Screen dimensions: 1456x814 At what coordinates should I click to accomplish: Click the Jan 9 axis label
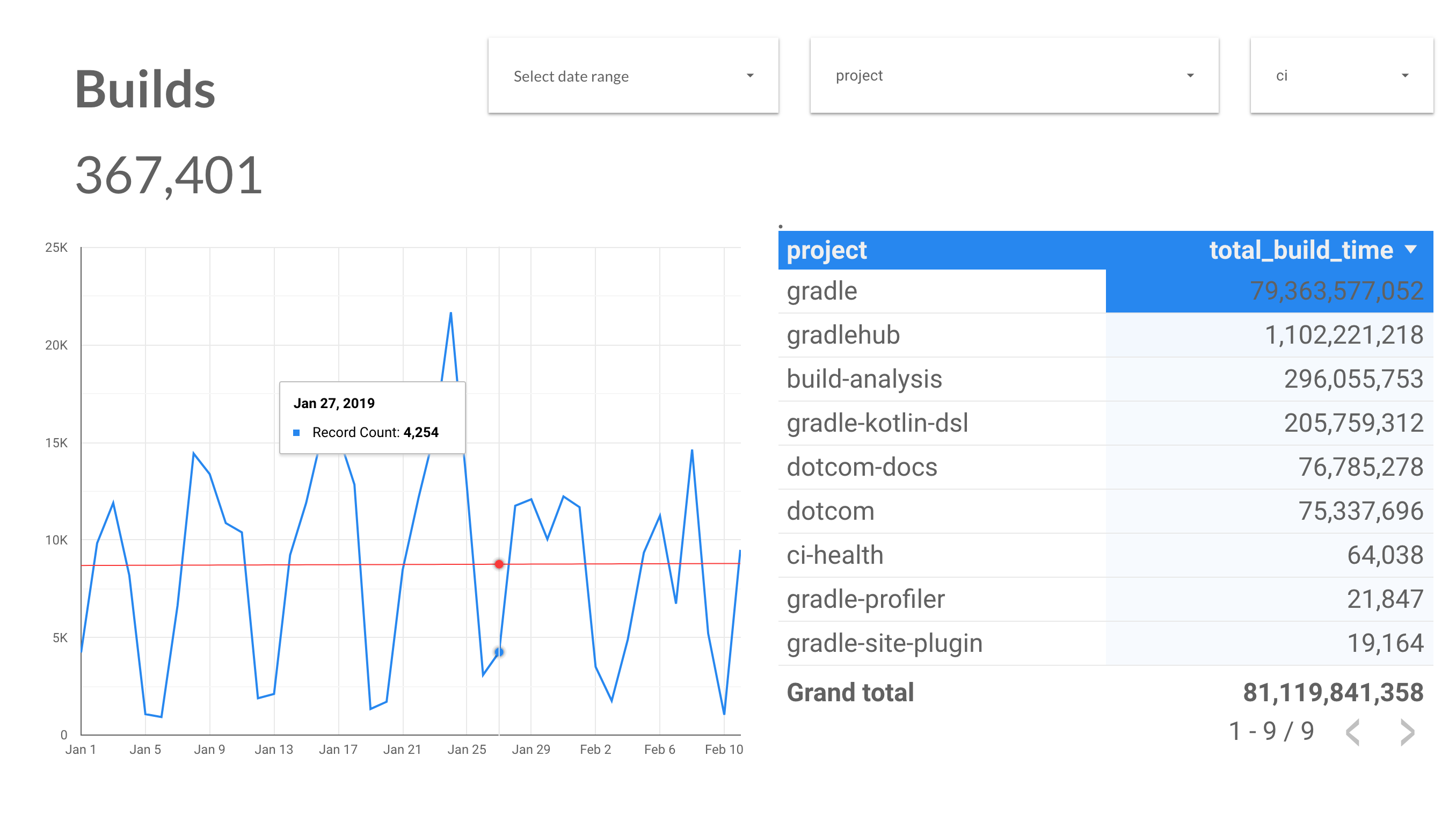pos(210,750)
